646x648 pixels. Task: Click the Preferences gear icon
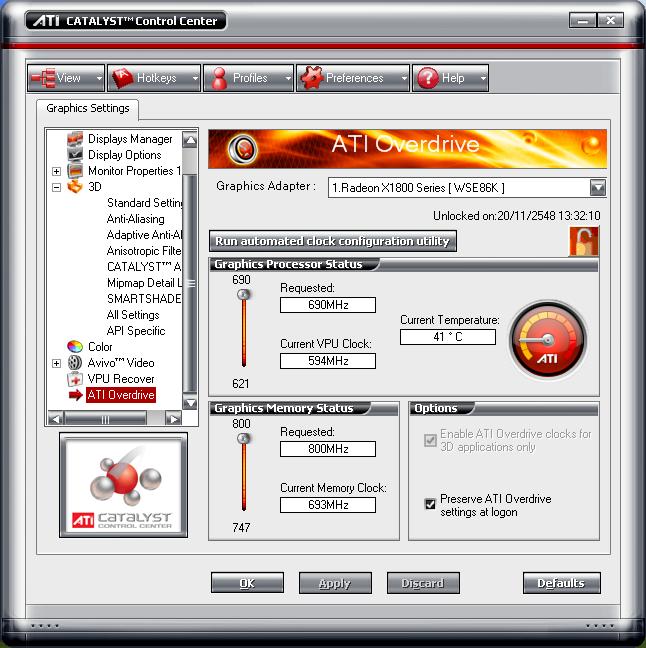[x=312, y=78]
